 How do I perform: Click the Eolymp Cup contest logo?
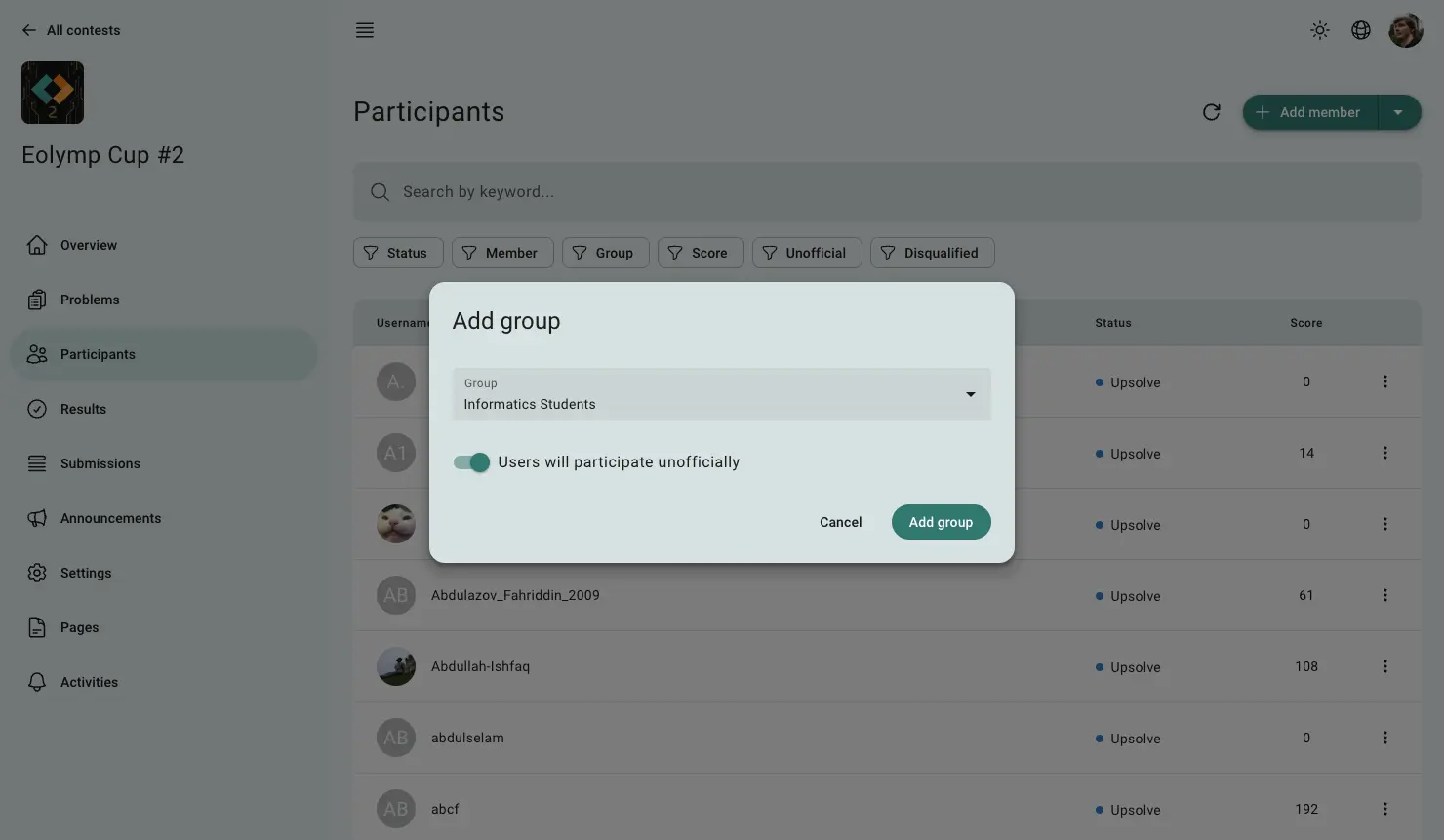(x=53, y=93)
